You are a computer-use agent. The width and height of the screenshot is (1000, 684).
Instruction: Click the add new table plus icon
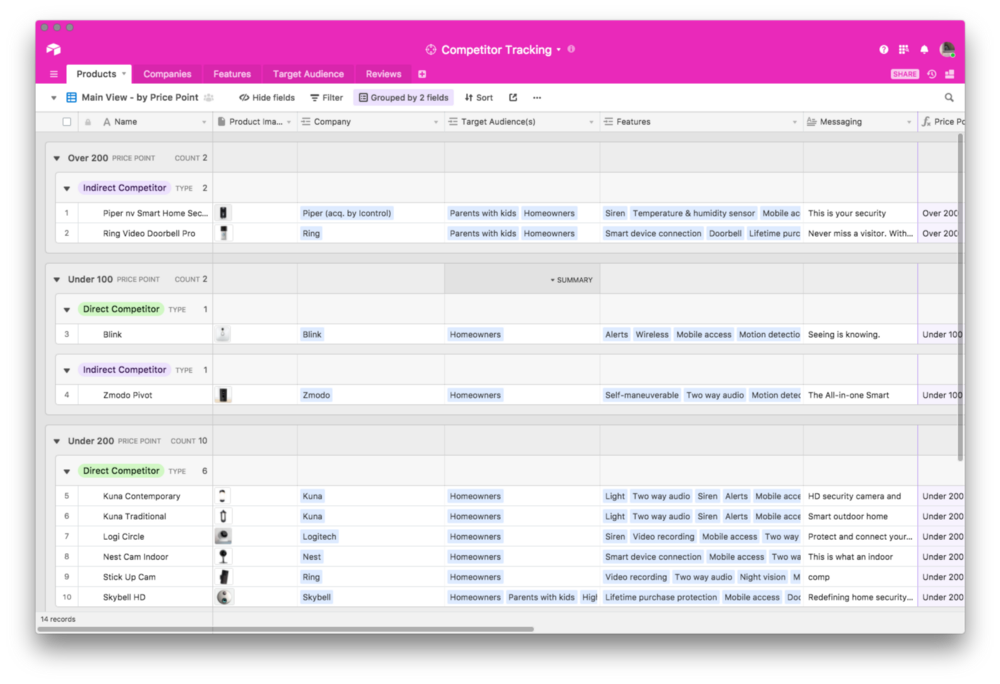tap(422, 74)
